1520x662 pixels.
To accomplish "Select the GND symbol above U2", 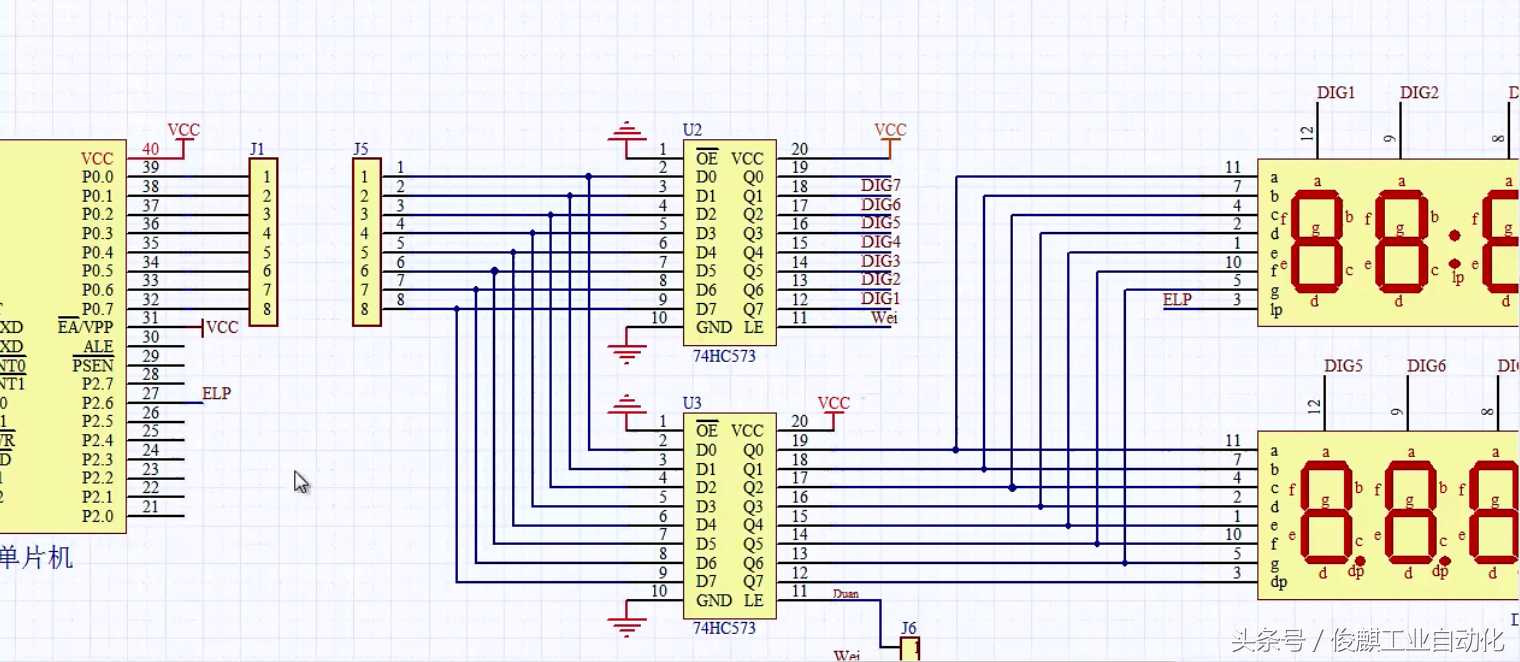I will 627,132.
